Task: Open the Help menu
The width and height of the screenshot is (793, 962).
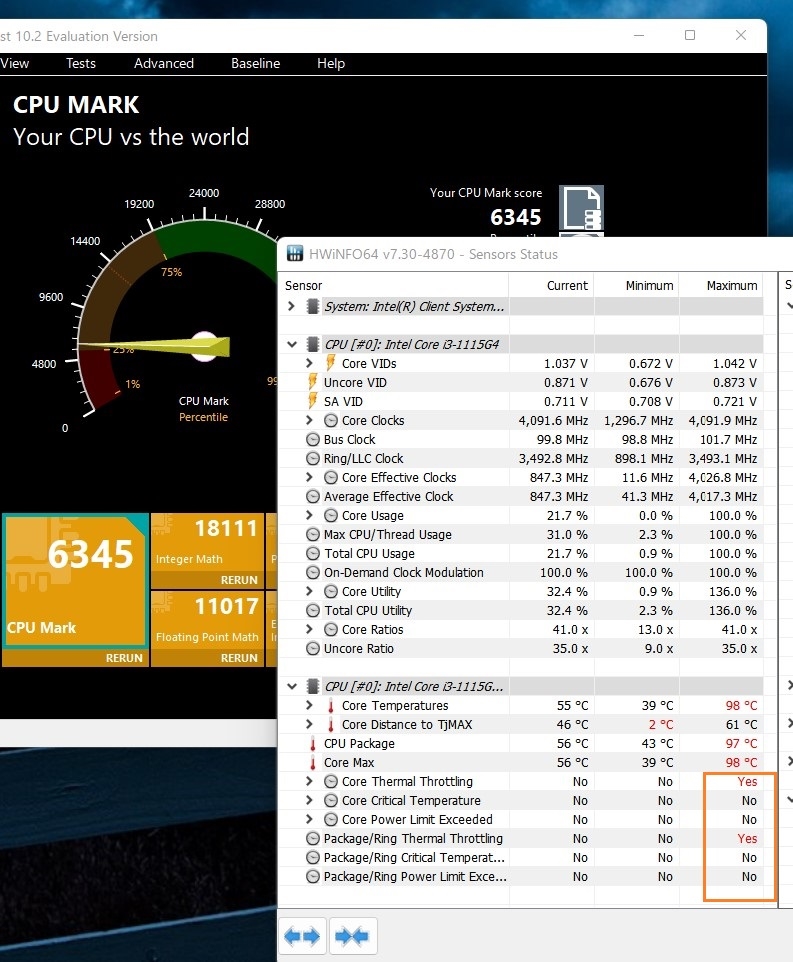Action: (331, 63)
